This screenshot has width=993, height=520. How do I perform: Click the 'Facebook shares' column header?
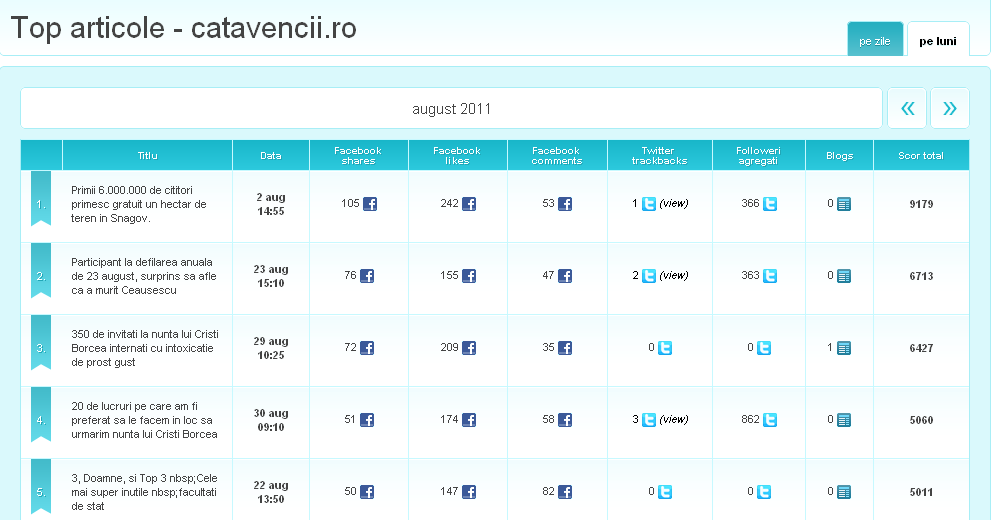[358, 156]
